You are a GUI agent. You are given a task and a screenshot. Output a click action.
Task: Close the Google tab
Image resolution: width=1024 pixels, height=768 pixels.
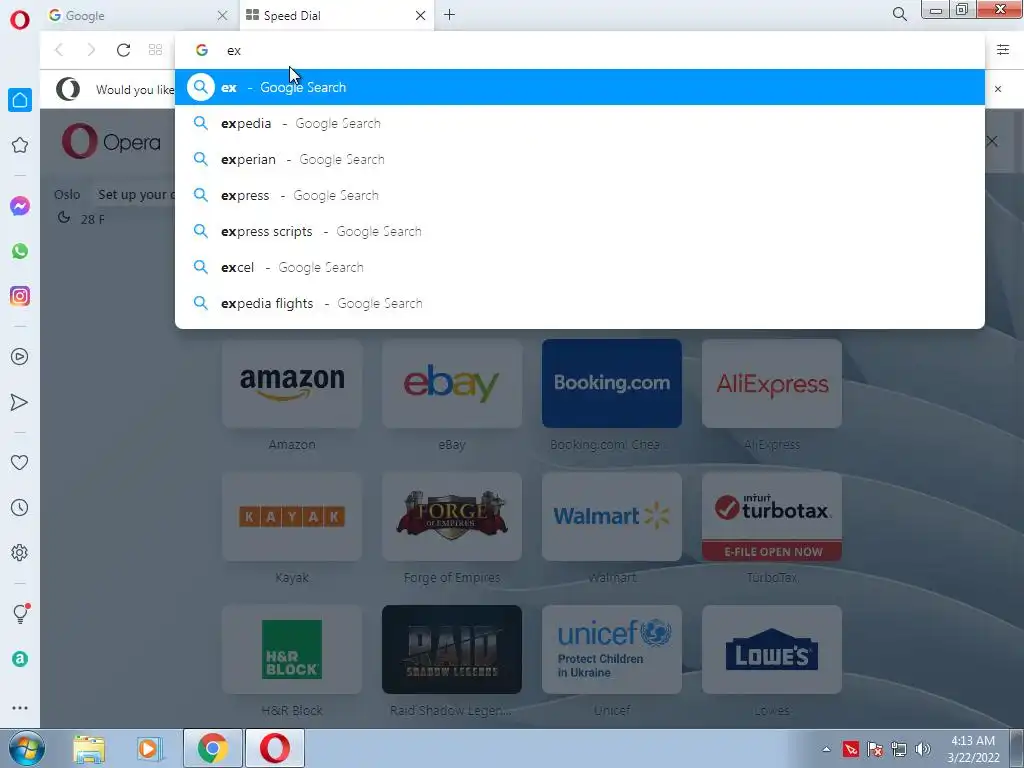[222, 15]
